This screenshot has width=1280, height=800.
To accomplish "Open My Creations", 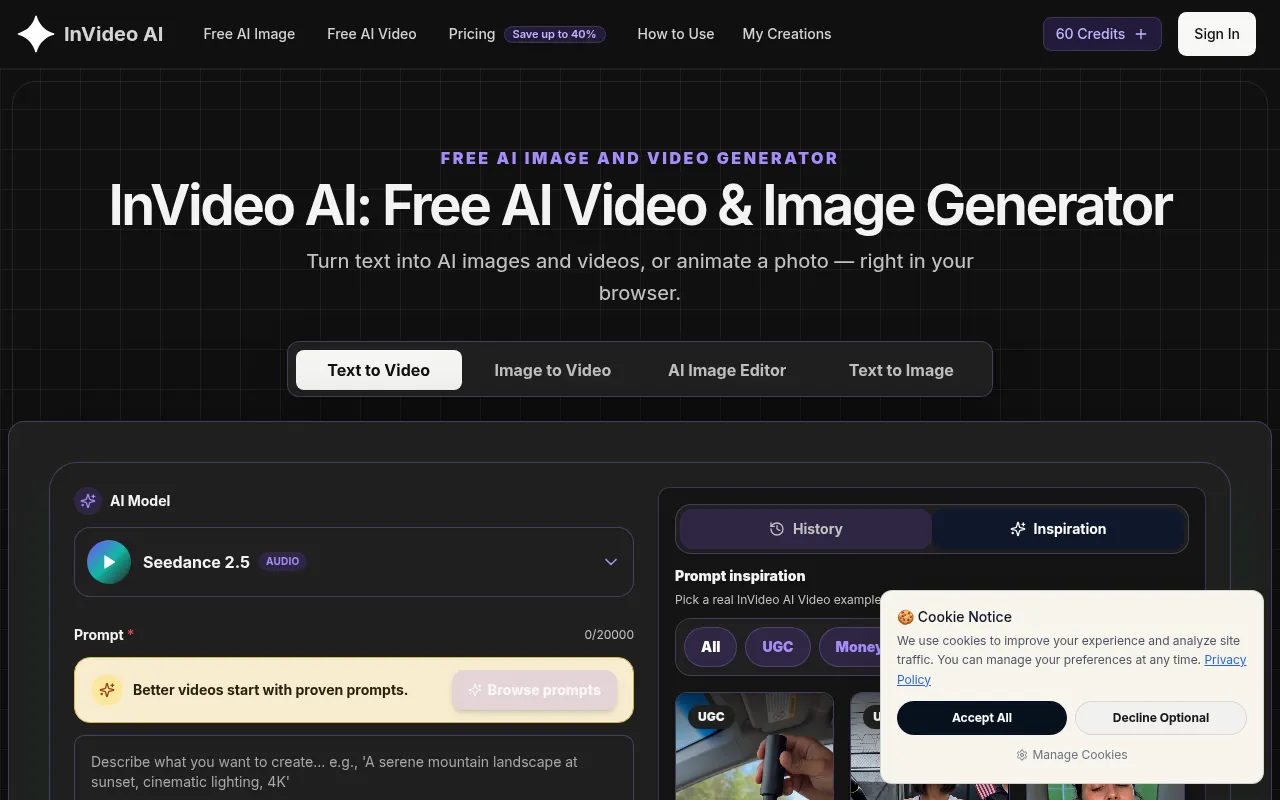I will click(787, 34).
